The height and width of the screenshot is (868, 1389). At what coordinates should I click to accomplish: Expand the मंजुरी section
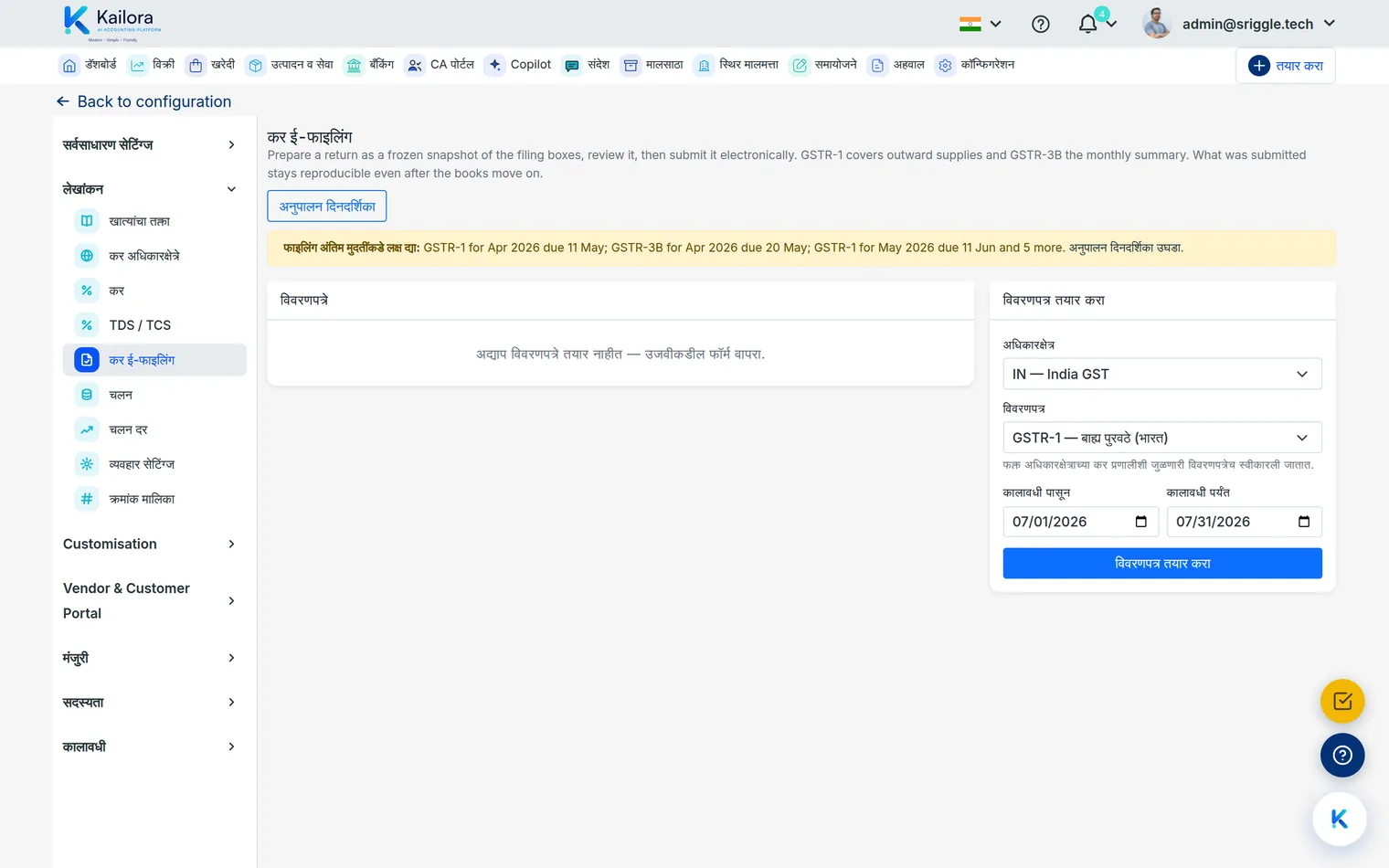149,658
